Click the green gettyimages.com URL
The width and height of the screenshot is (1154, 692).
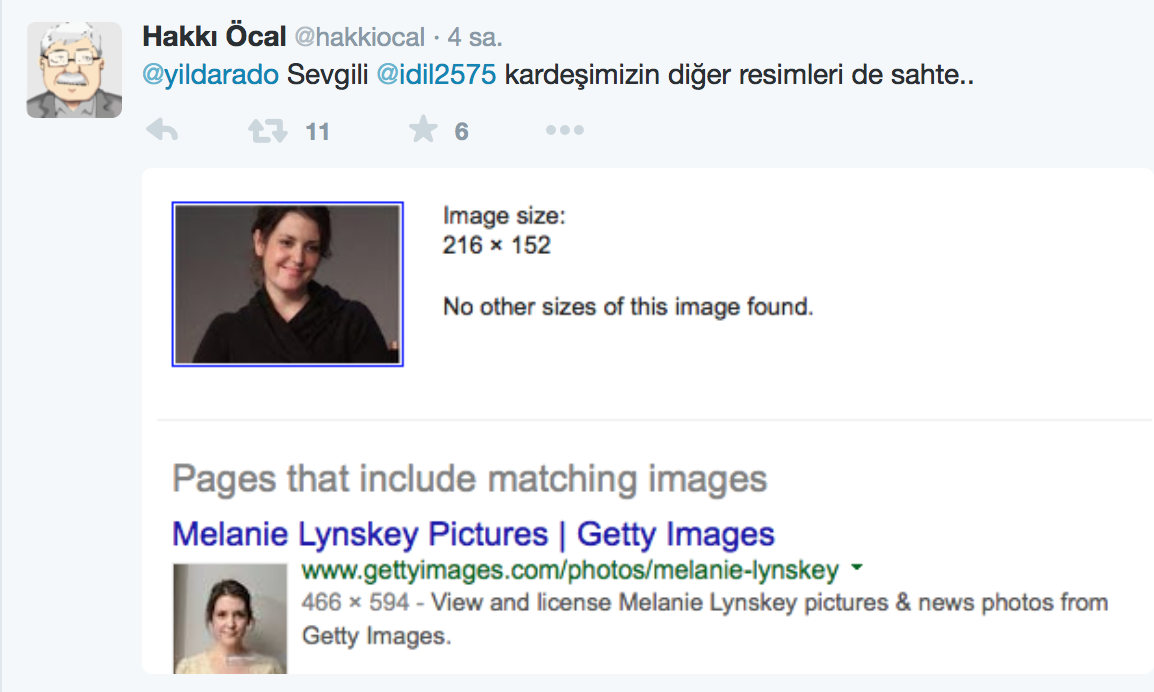pos(569,571)
